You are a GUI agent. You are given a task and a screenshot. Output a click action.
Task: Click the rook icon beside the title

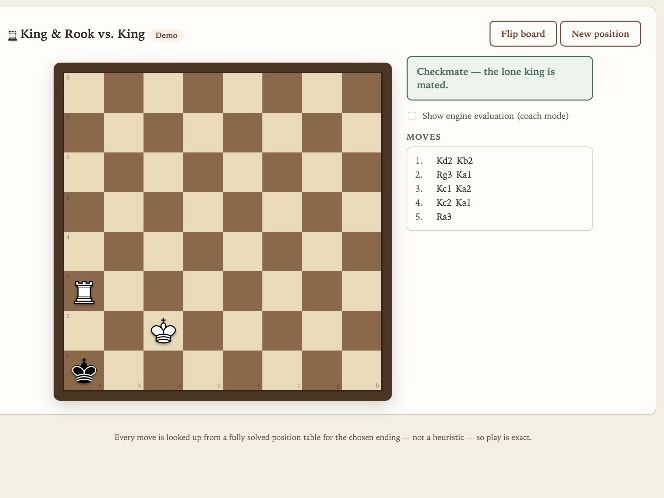point(13,36)
